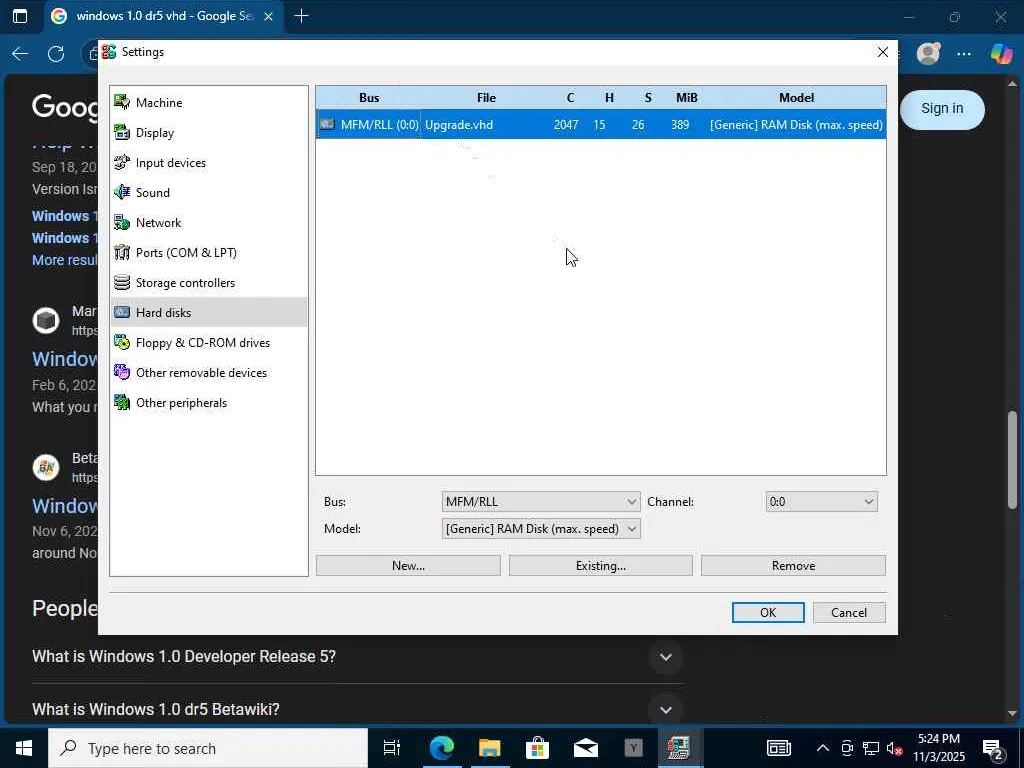Confirm settings with OK
Screen dimensions: 1024x768
(x=768, y=613)
